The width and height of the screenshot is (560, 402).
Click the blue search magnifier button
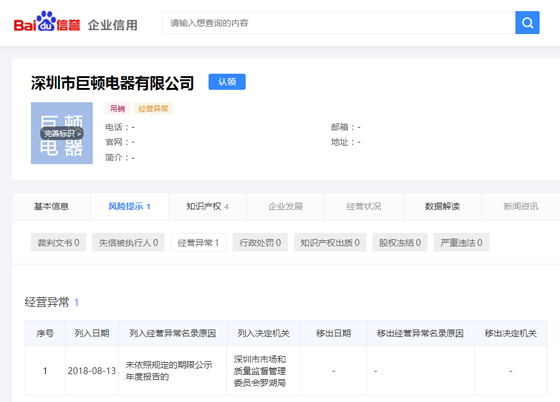tap(527, 23)
